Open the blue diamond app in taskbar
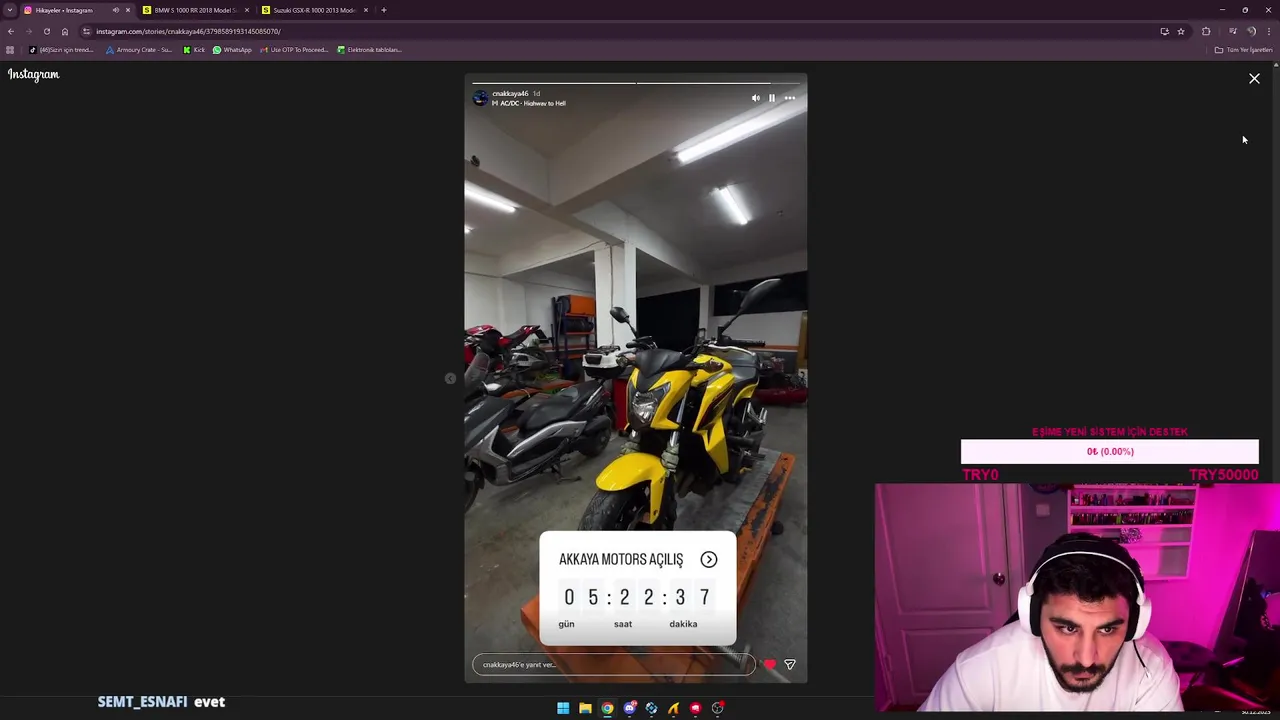The width and height of the screenshot is (1280, 720). click(x=651, y=708)
